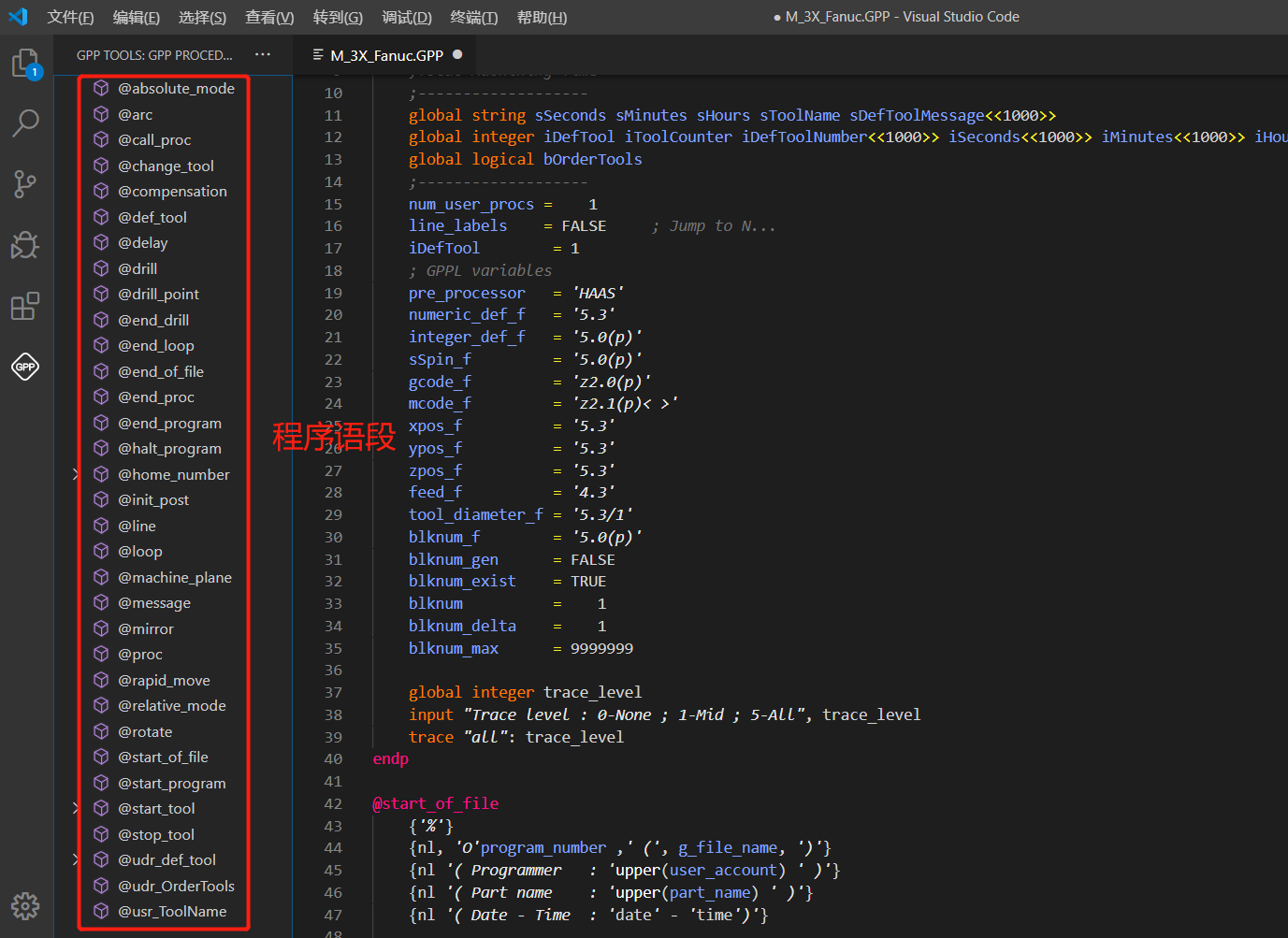The height and width of the screenshot is (938, 1288).
Task: Open the 查看(V) menu
Action: click(x=269, y=17)
